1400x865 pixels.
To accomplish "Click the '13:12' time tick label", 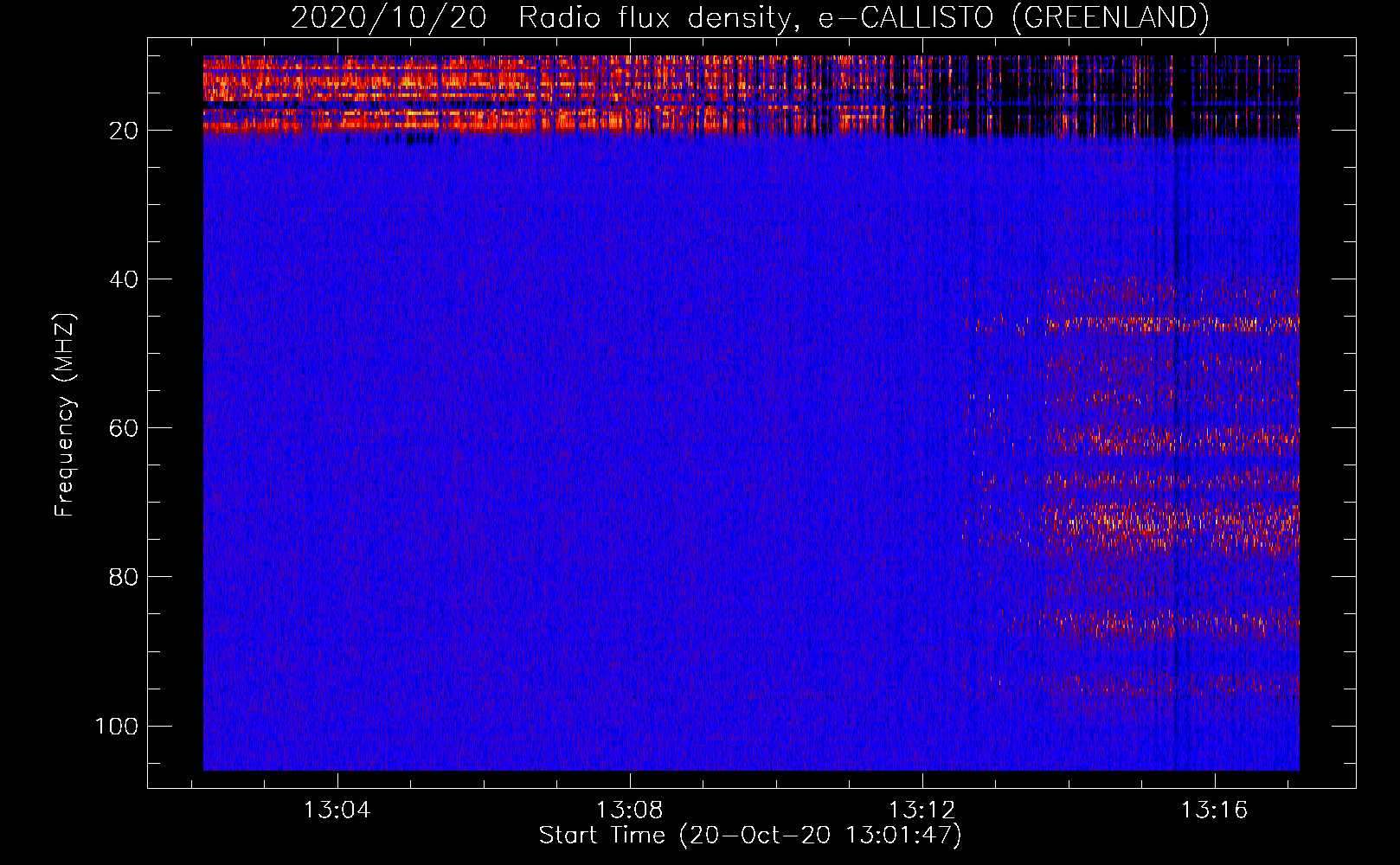I will tap(922, 810).
